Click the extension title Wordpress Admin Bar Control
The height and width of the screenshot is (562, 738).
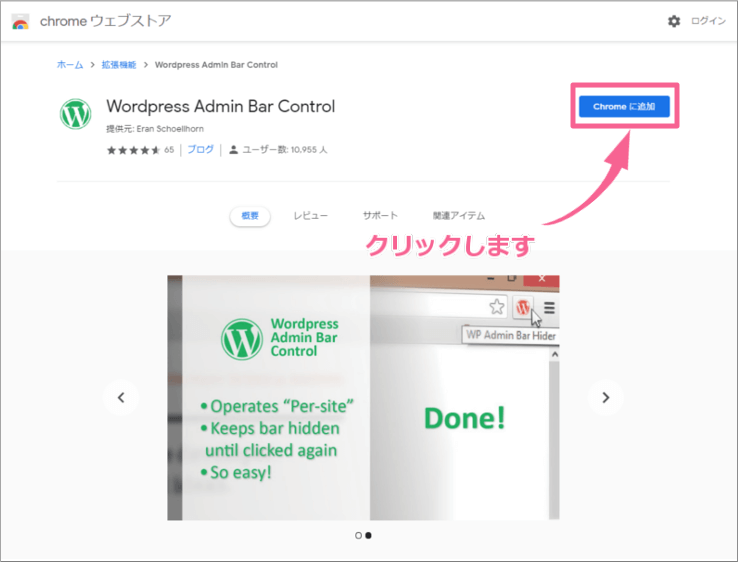[x=221, y=106]
